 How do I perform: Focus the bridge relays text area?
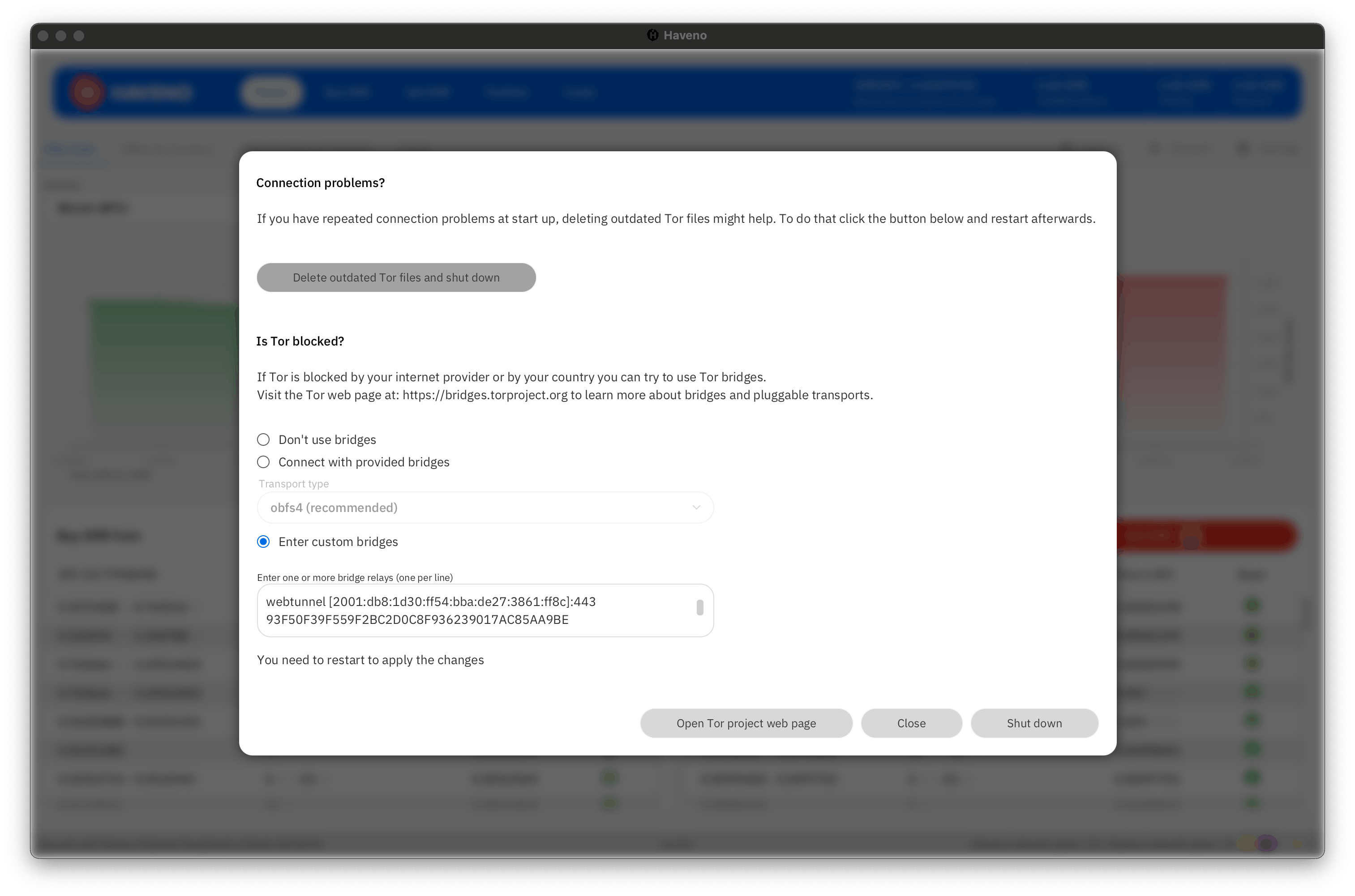(x=485, y=610)
